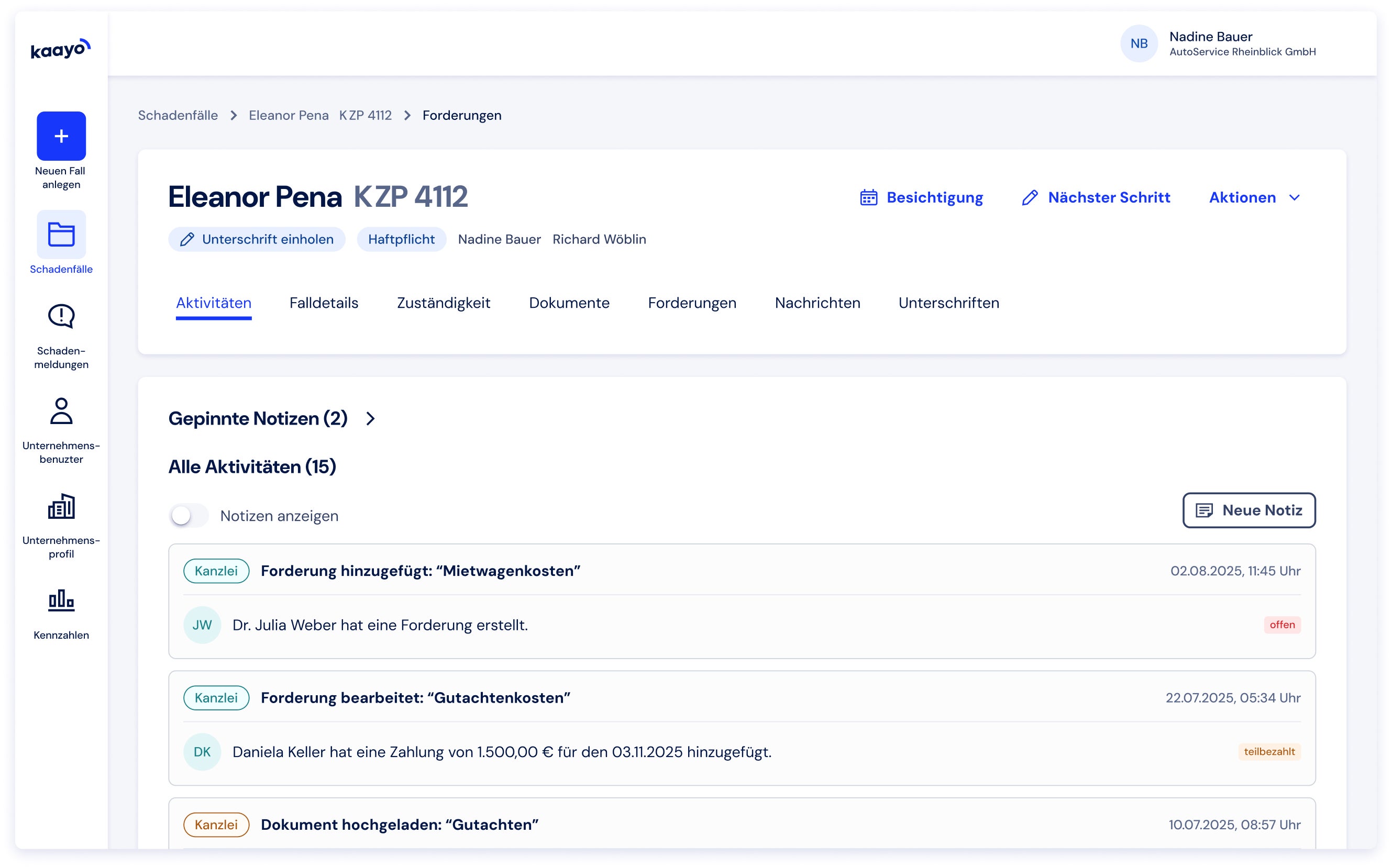Click the Eleanor Pena case title
Image resolution: width=1392 pixels, height=868 pixels.
tap(255, 197)
